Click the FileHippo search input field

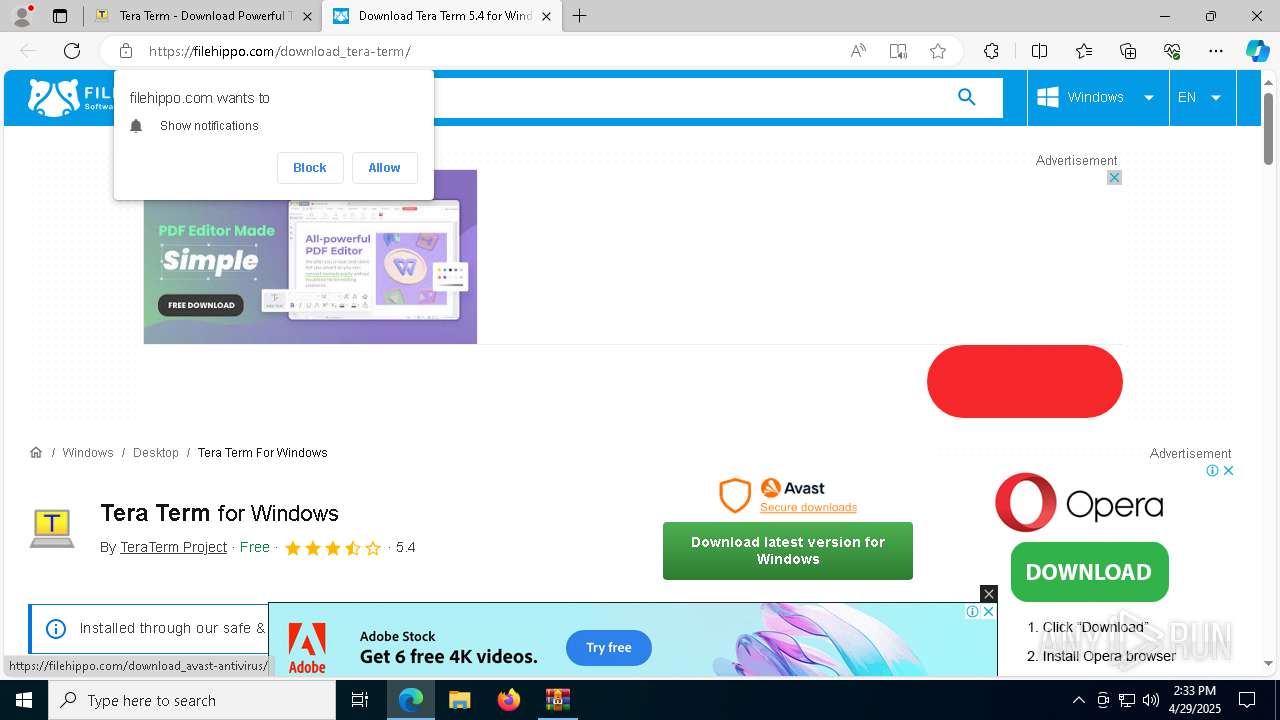coord(690,98)
